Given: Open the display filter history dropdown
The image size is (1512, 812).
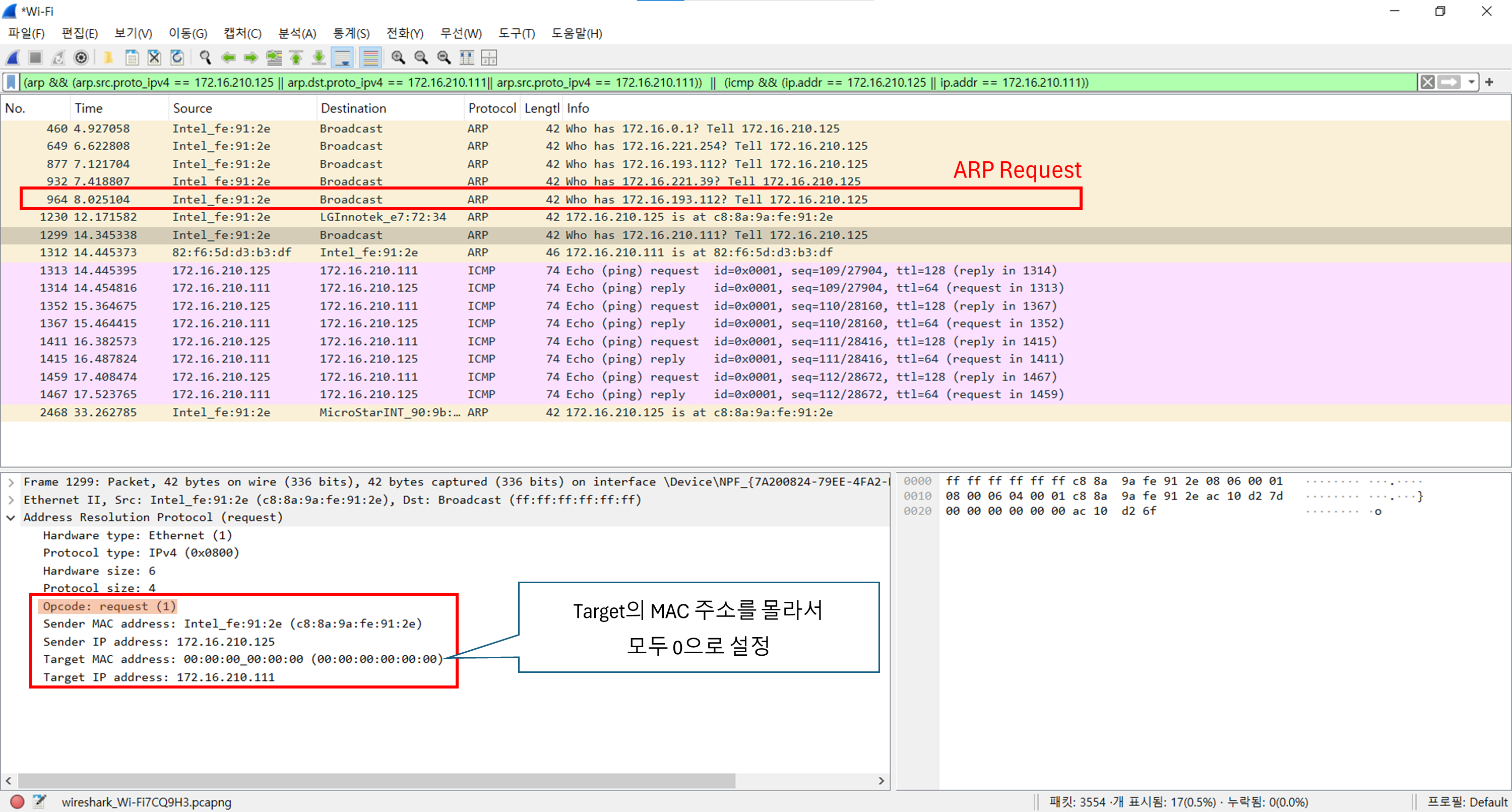Looking at the screenshot, I should click(x=1471, y=82).
